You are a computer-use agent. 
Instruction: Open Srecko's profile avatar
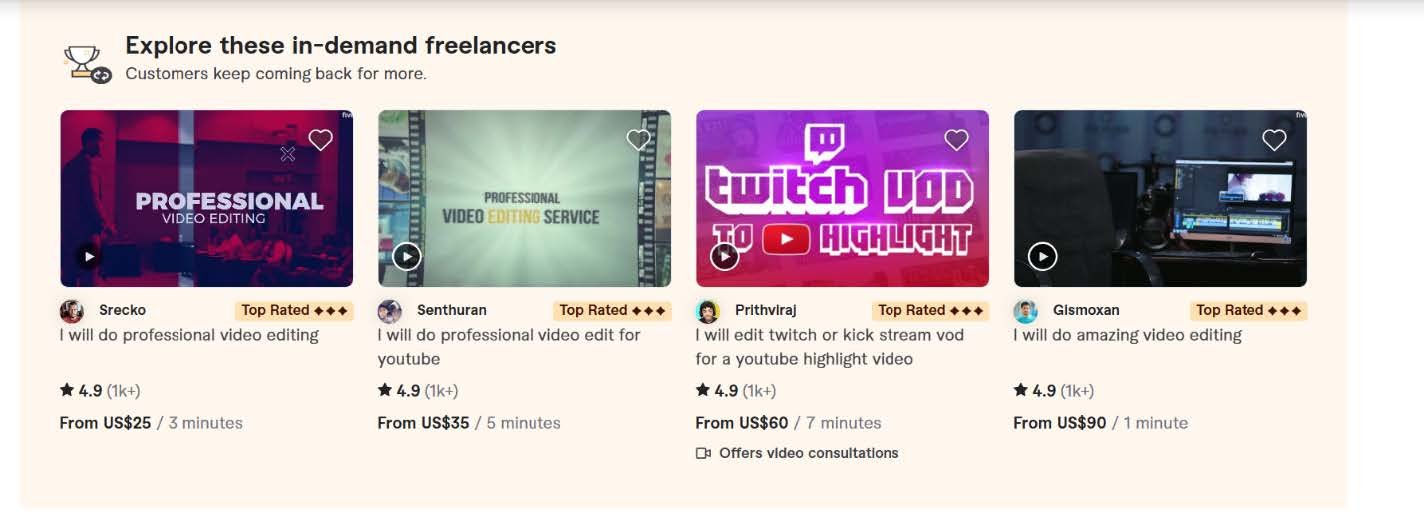pyautogui.click(x=72, y=311)
